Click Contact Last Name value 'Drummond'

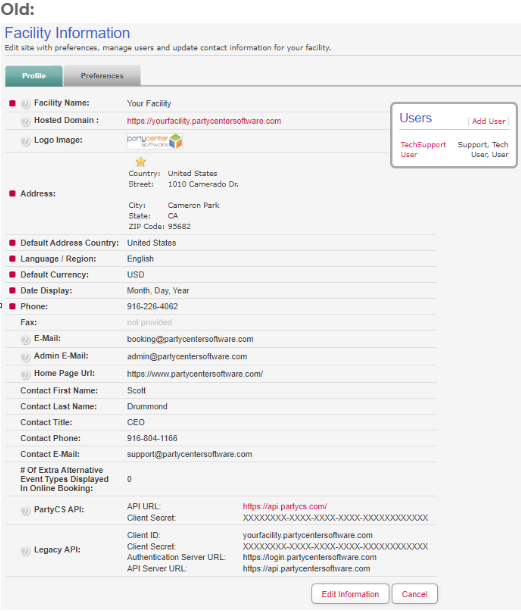click(x=147, y=406)
